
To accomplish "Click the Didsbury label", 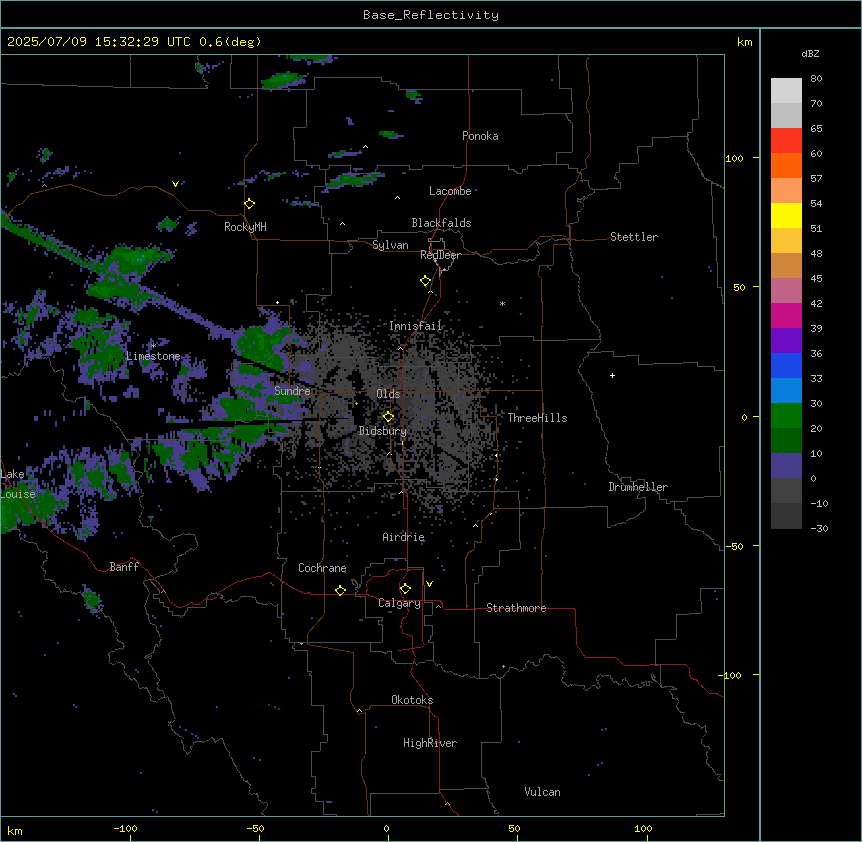I will point(383,431).
